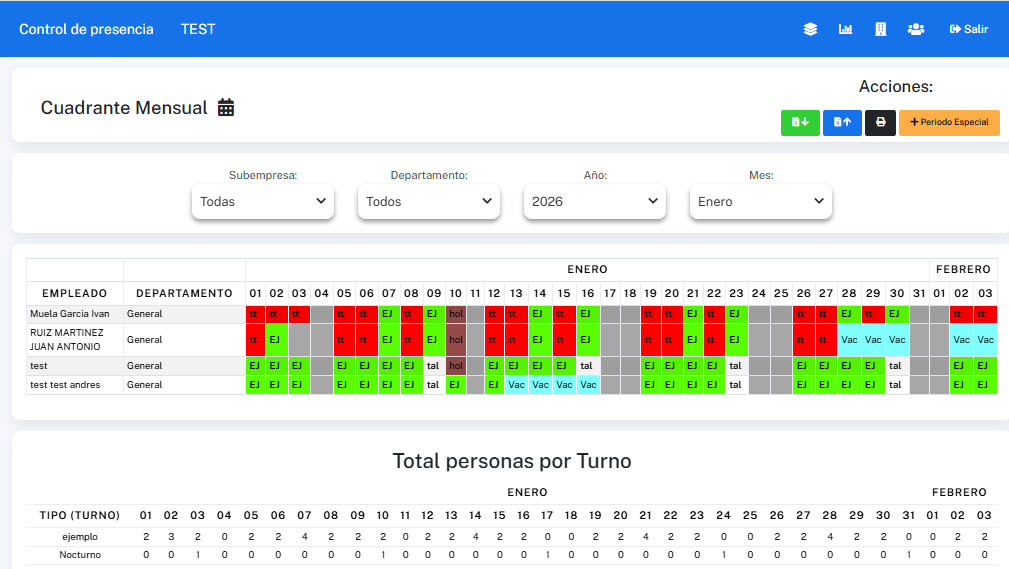Image resolution: width=1009 pixels, height=569 pixels.
Task: Open the layers stack icon in navbar
Action: click(x=810, y=29)
